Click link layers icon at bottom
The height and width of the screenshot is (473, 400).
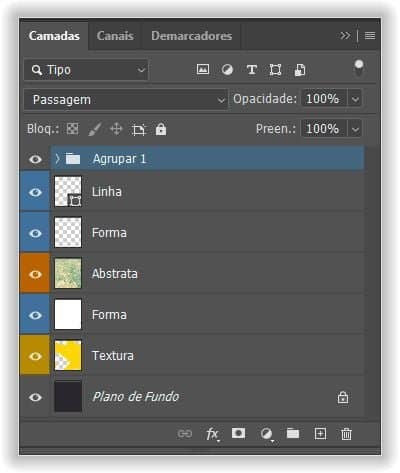pyautogui.click(x=185, y=434)
